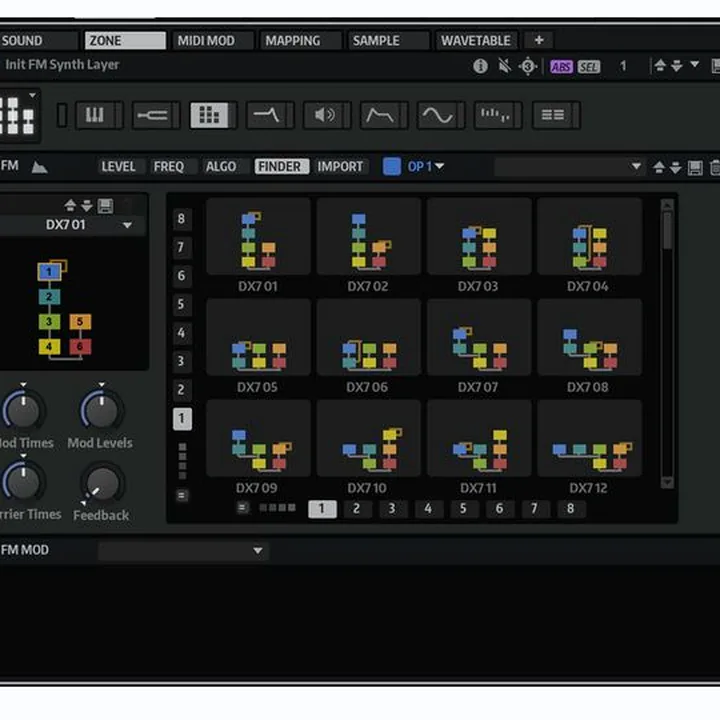Open the FINDER page
The width and height of the screenshot is (720, 720).
click(x=281, y=167)
